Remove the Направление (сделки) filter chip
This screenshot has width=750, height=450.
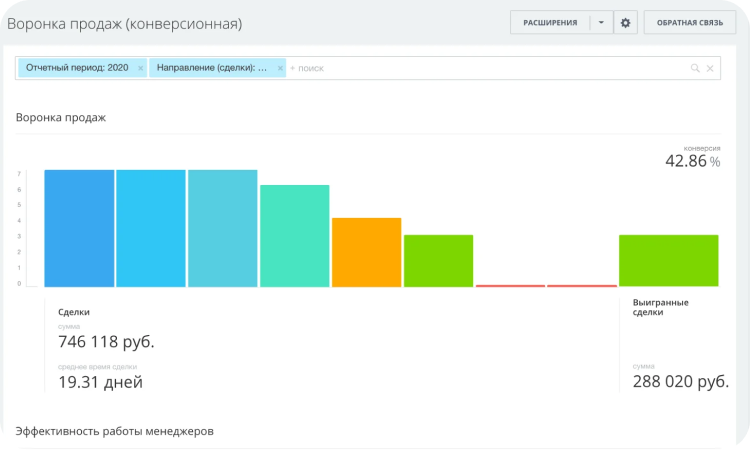280,68
